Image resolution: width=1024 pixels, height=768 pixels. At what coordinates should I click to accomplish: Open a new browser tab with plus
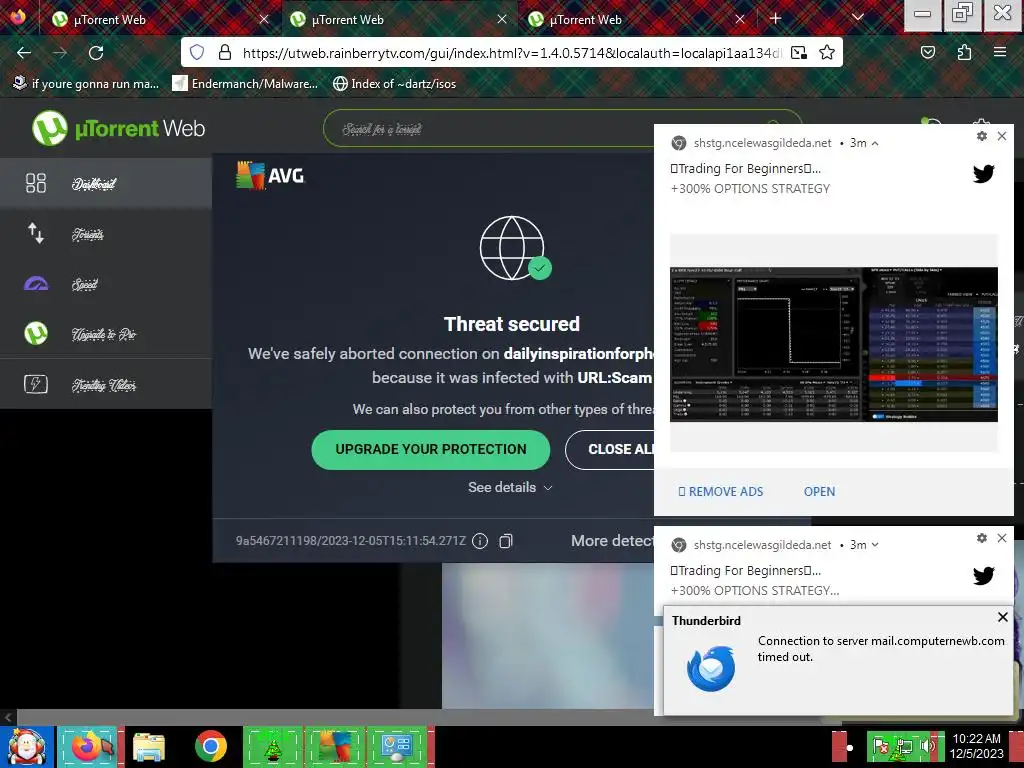point(775,19)
